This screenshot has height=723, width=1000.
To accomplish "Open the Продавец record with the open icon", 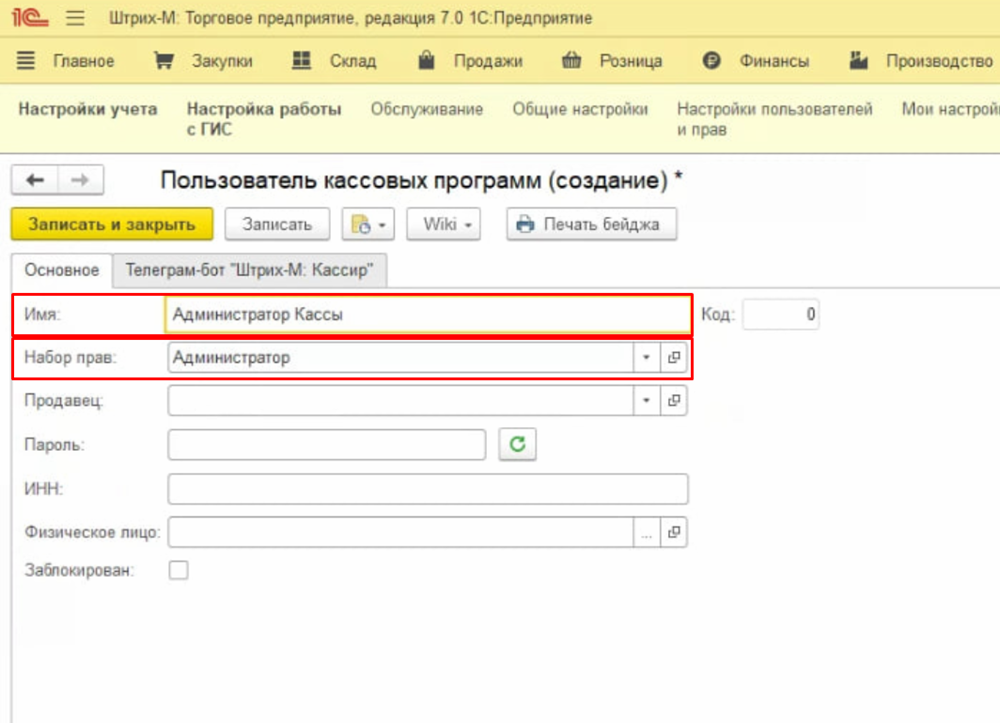I will coord(674,401).
